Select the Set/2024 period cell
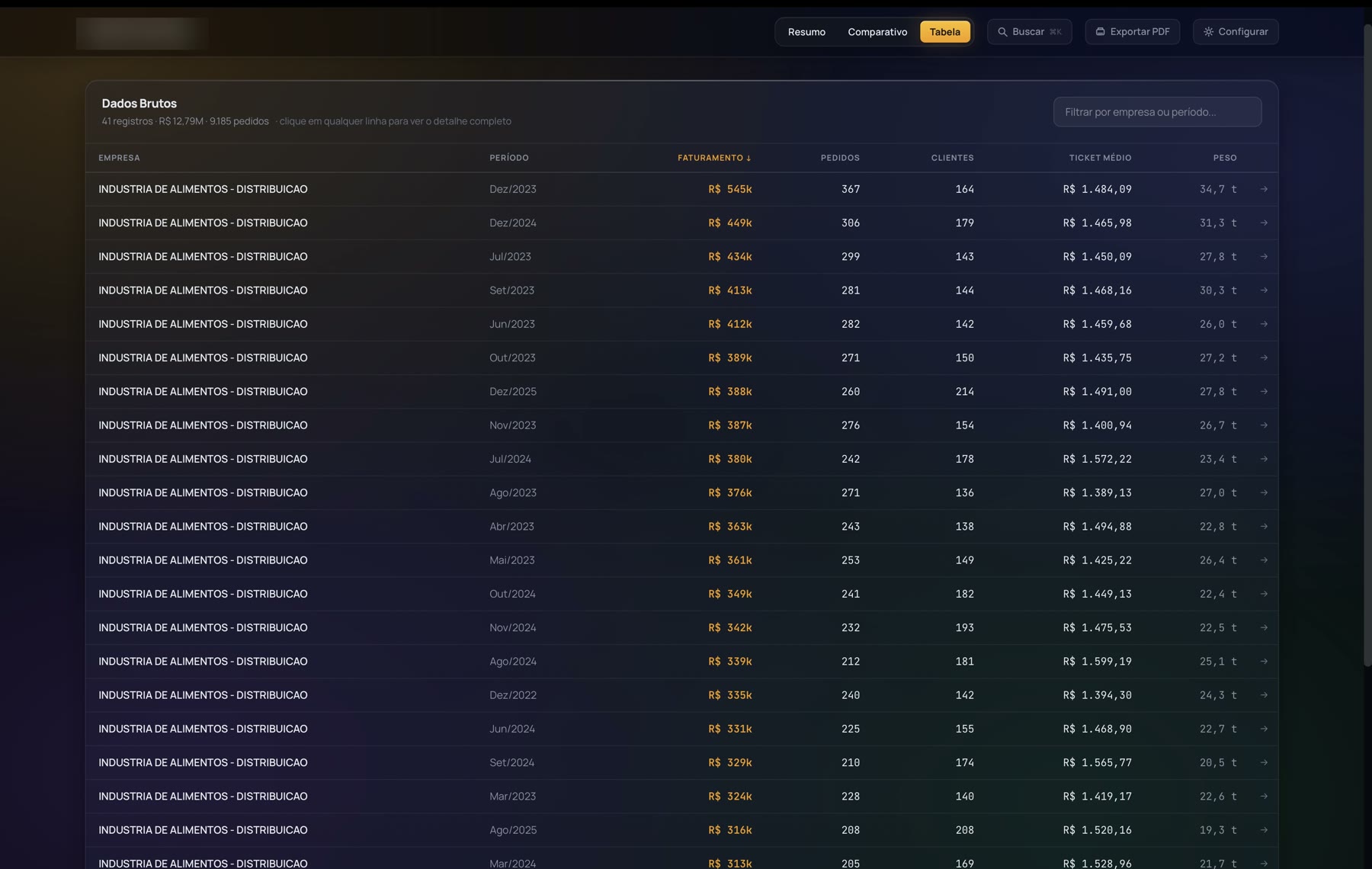The image size is (1372, 869). tap(511, 762)
